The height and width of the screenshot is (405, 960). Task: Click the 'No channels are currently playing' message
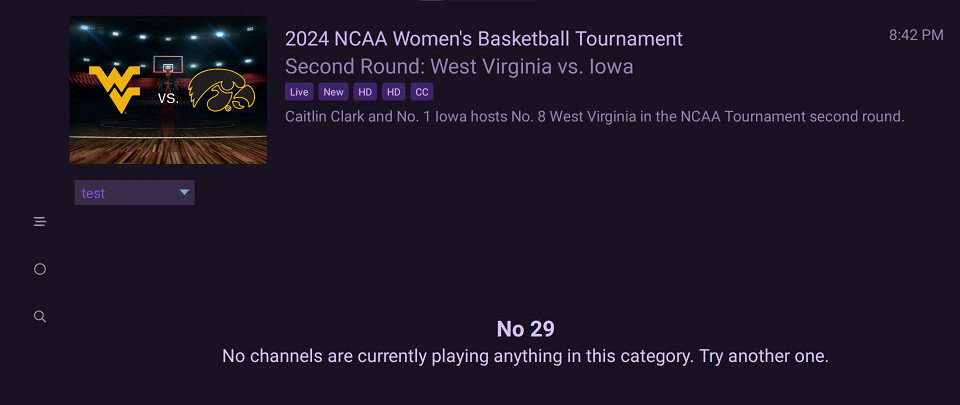[525, 356]
